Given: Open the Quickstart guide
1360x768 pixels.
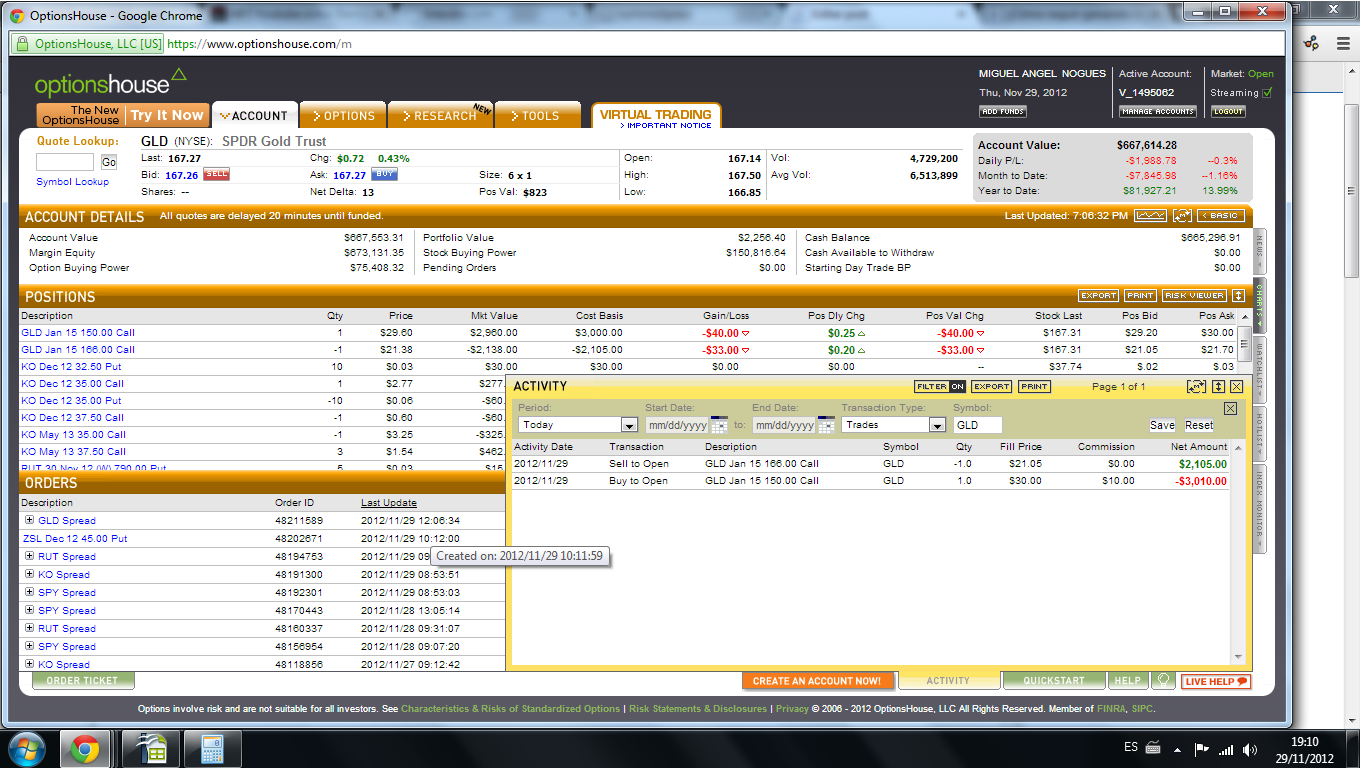Looking at the screenshot, I should tap(1054, 681).
